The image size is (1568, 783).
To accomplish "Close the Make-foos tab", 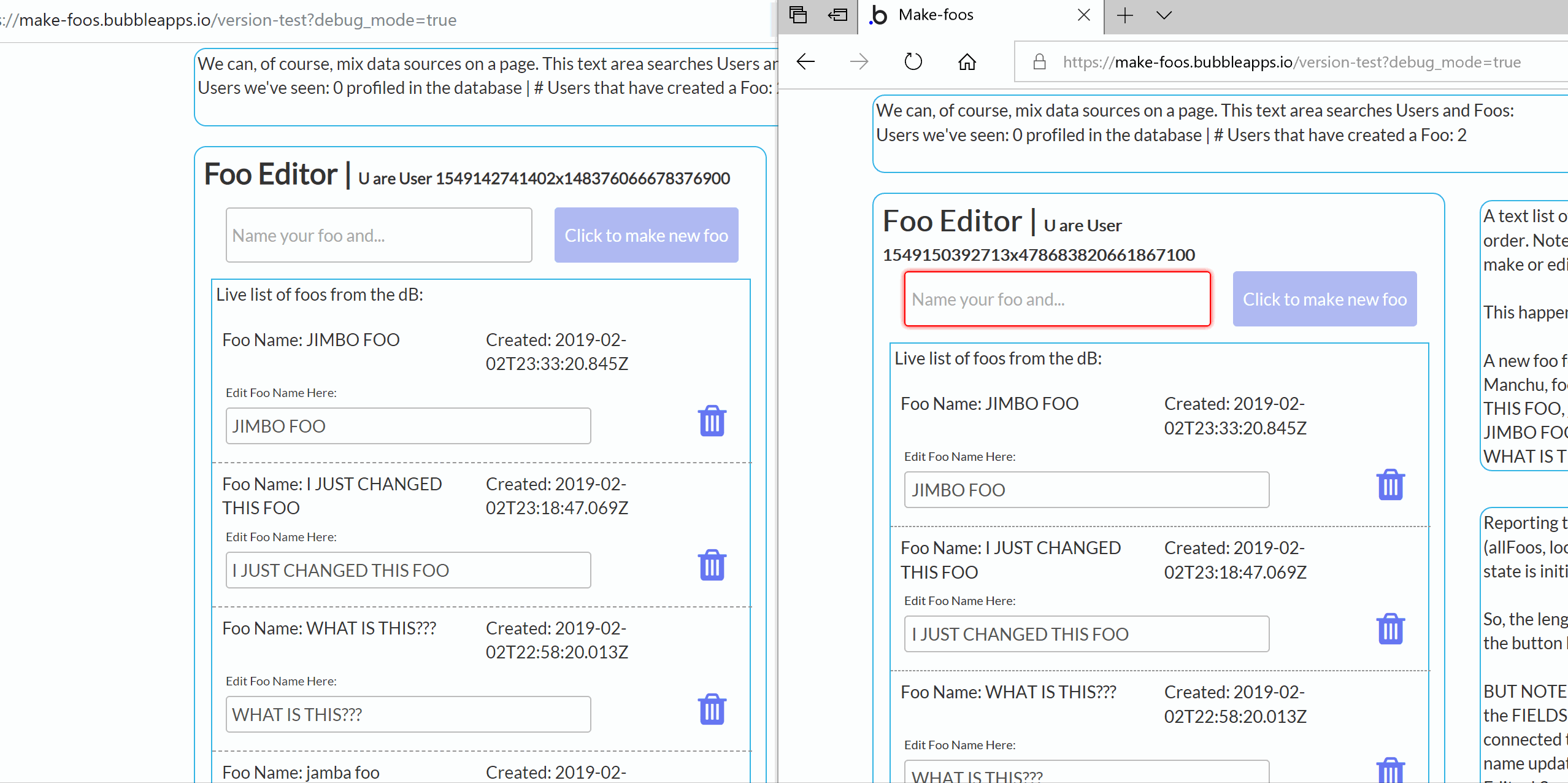I will (x=1083, y=15).
